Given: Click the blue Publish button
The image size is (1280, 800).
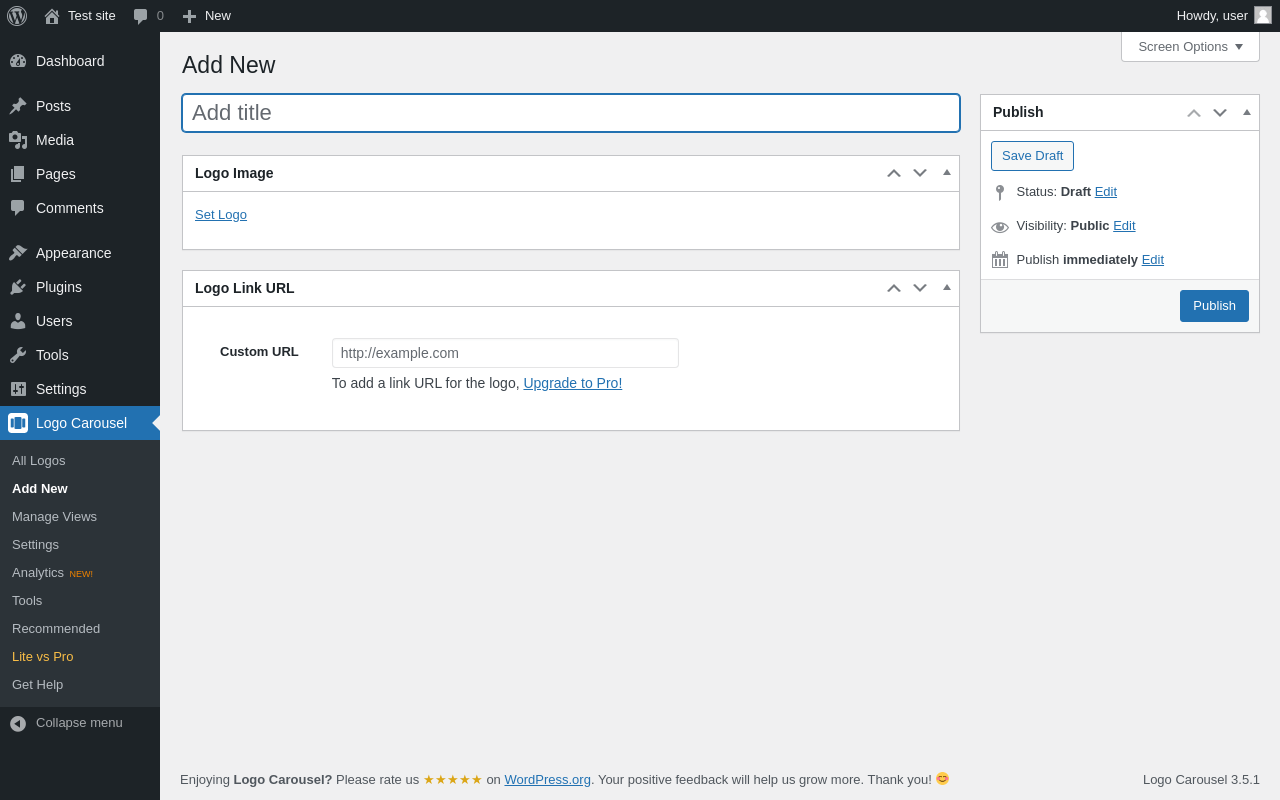Looking at the screenshot, I should pyautogui.click(x=1214, y=306).
